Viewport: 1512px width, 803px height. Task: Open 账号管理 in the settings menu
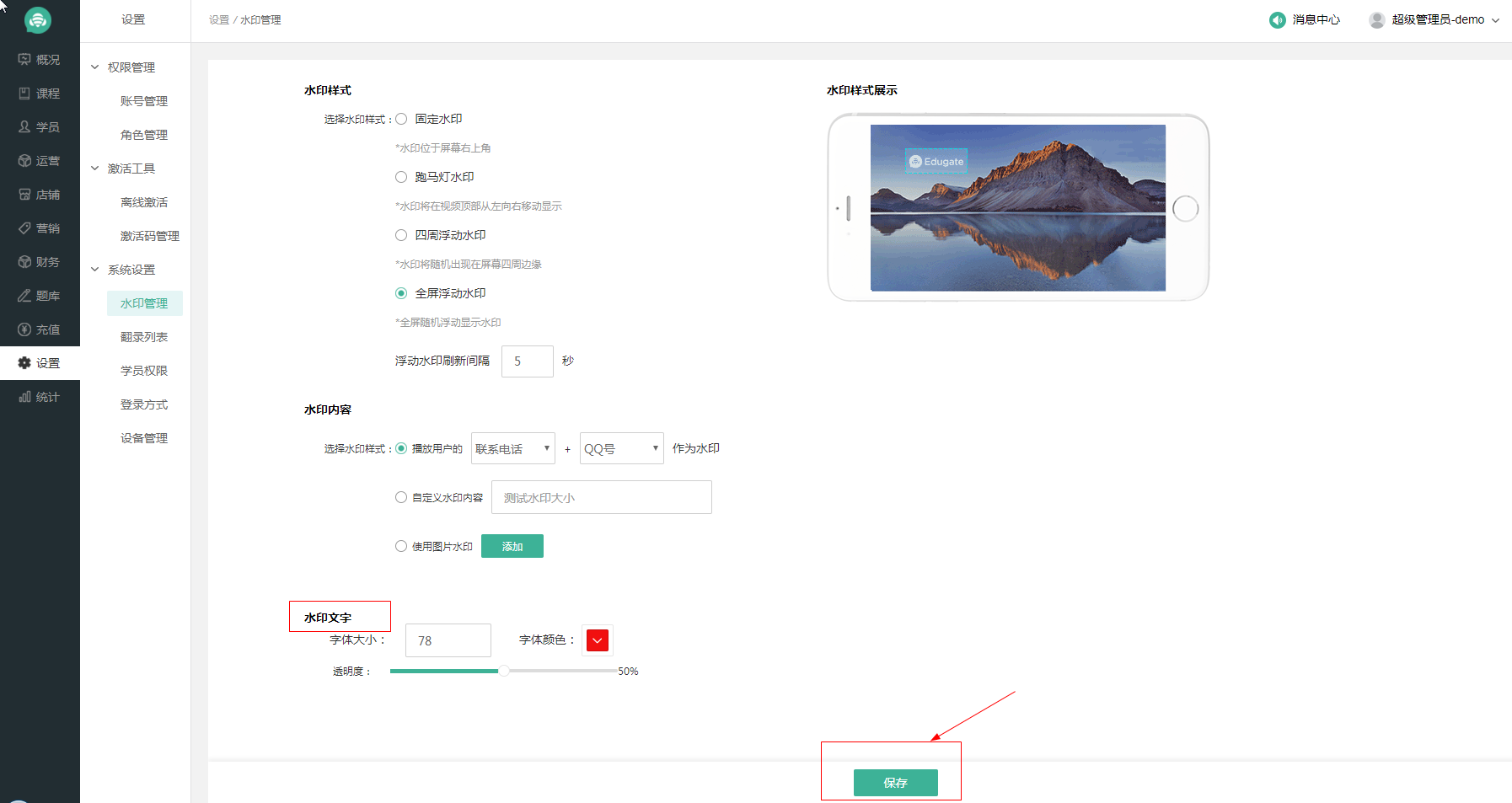point(144,101)
